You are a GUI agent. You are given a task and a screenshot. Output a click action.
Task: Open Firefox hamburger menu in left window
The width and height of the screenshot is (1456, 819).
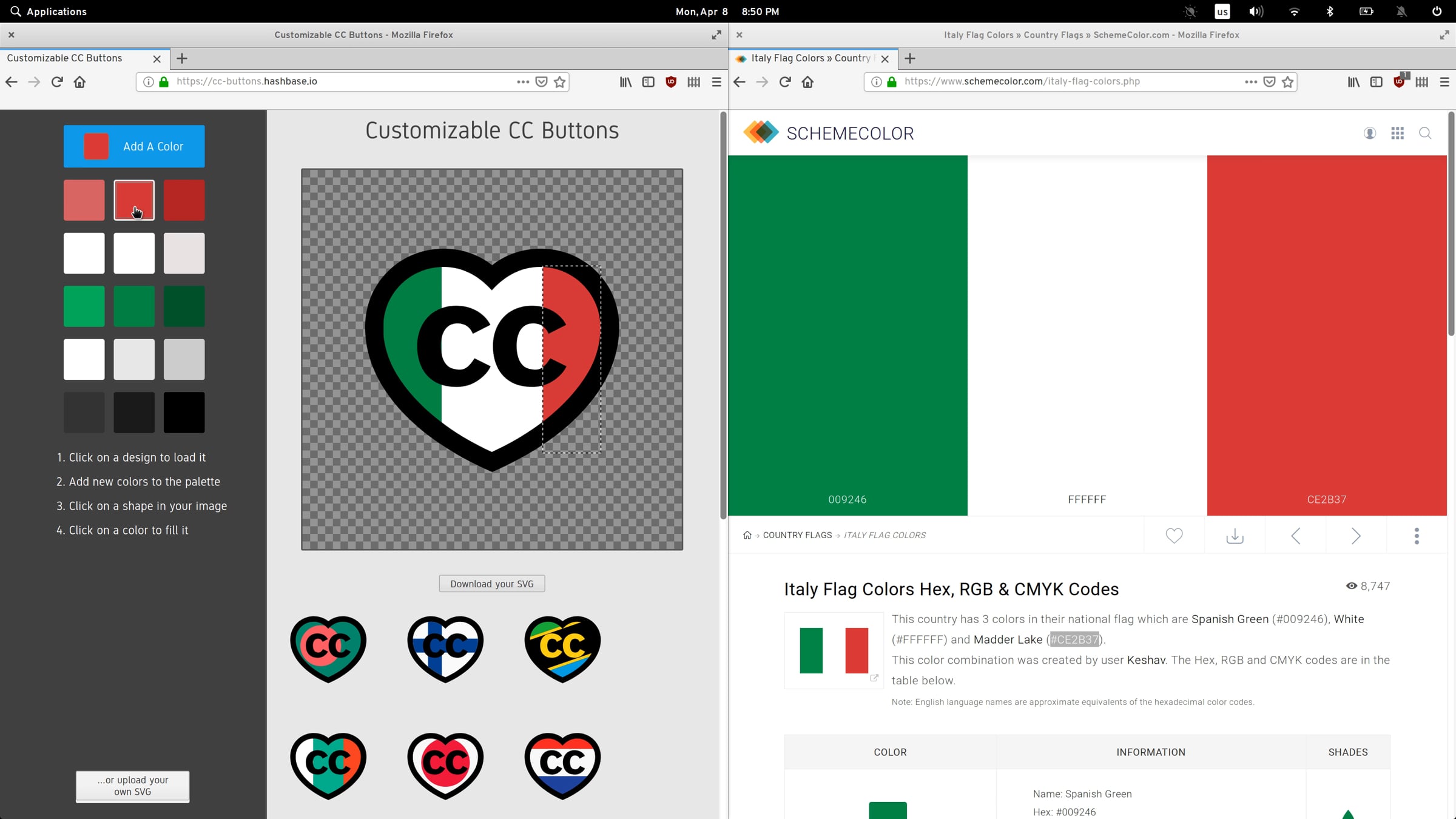(x=716, y=82)
